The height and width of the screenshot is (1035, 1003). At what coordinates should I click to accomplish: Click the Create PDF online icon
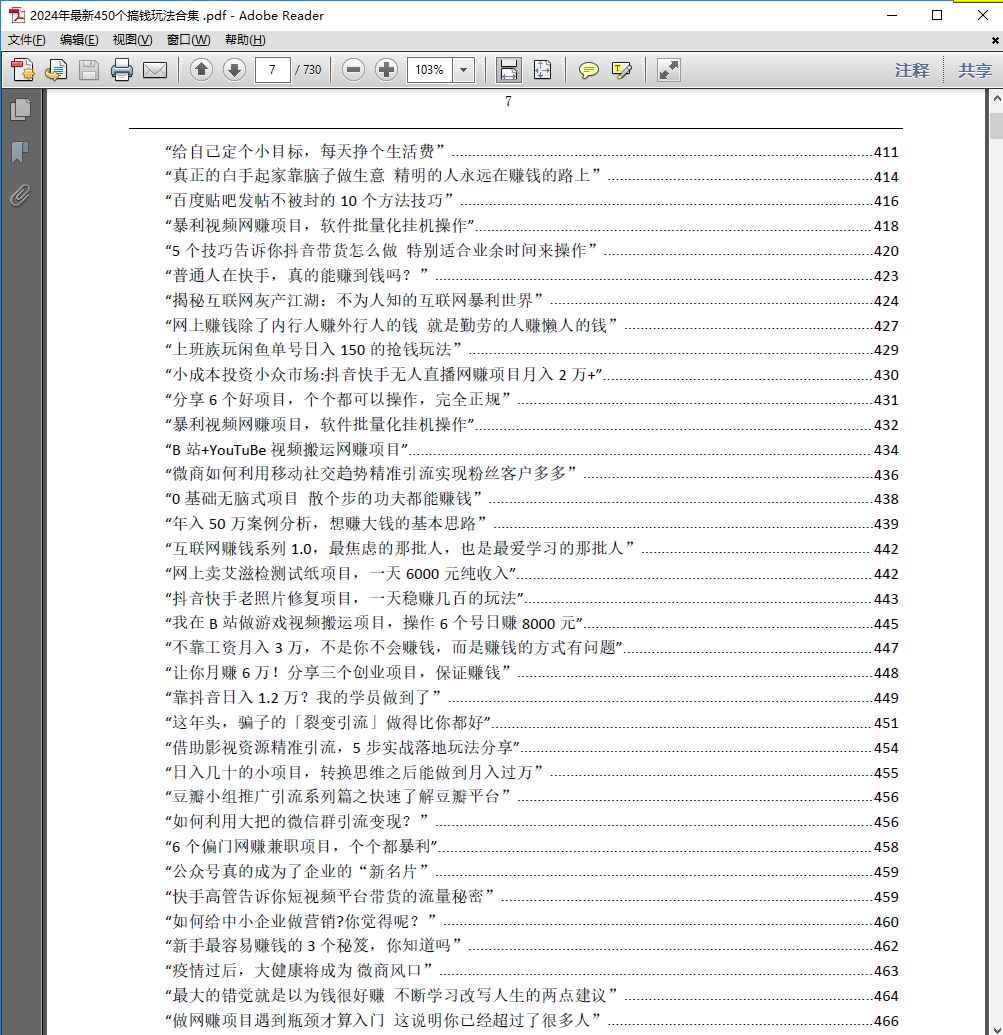23,70
